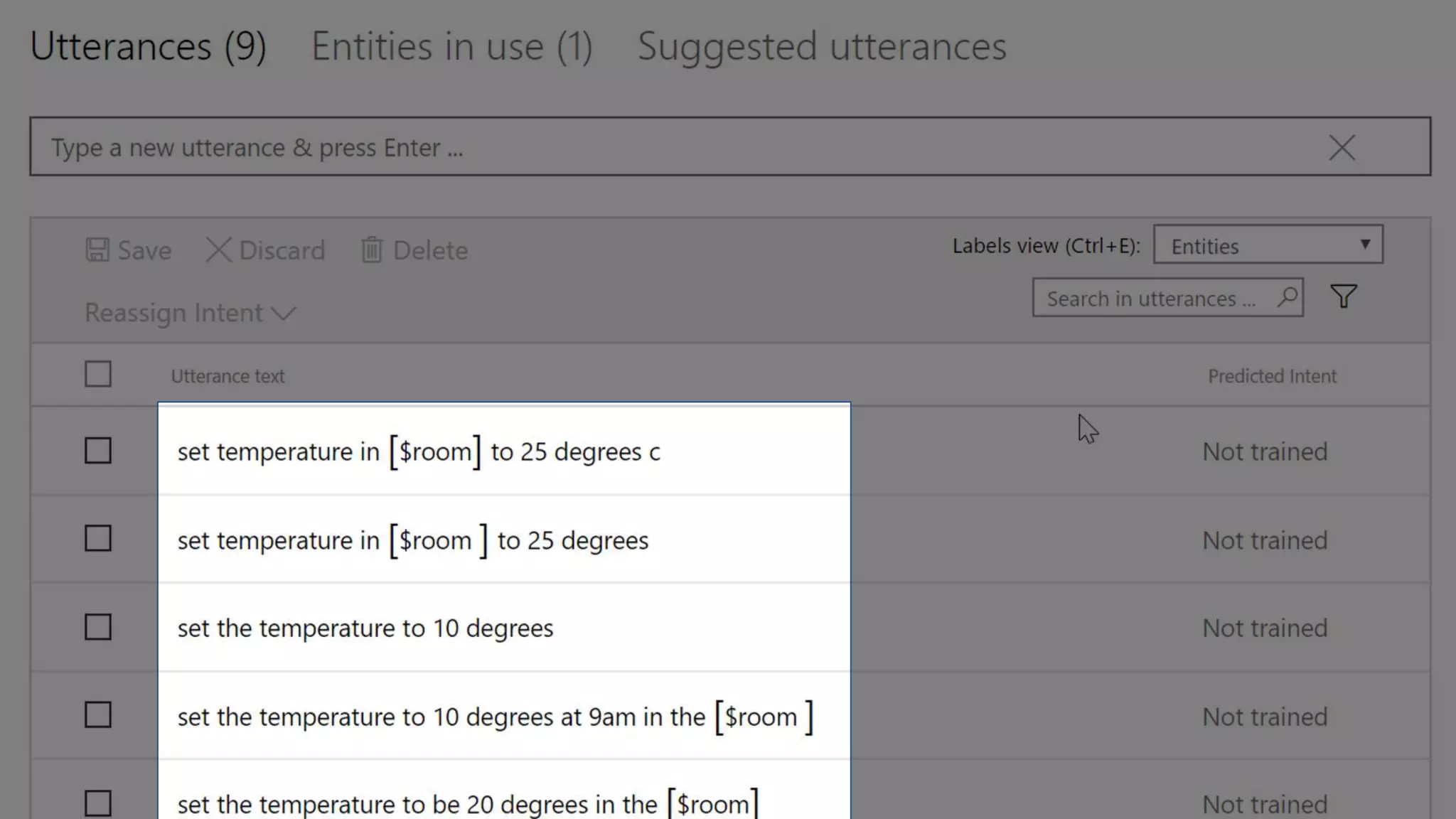Check the '25 degrees c' utterance checkbox
This screenshot has height=819, width=1456.
pos(98,451)
